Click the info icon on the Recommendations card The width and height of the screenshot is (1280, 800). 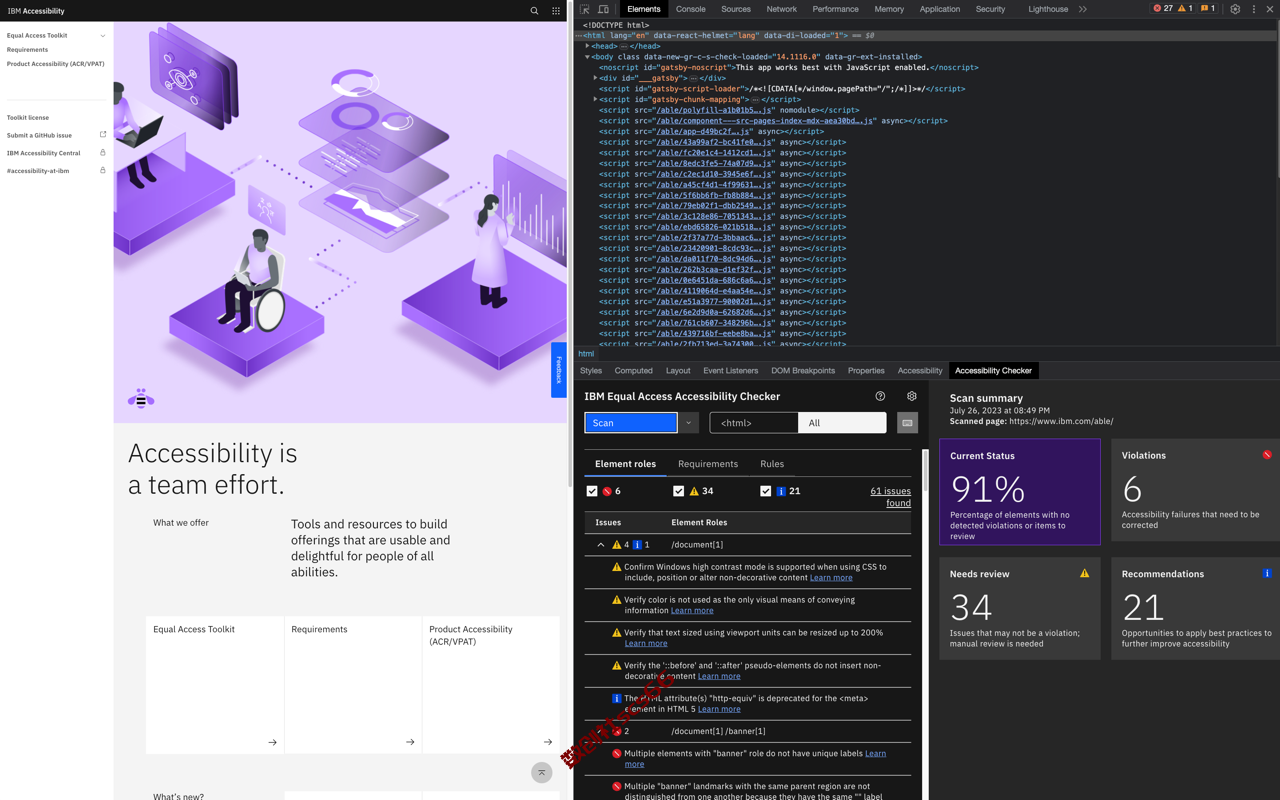click(1267, 574)
